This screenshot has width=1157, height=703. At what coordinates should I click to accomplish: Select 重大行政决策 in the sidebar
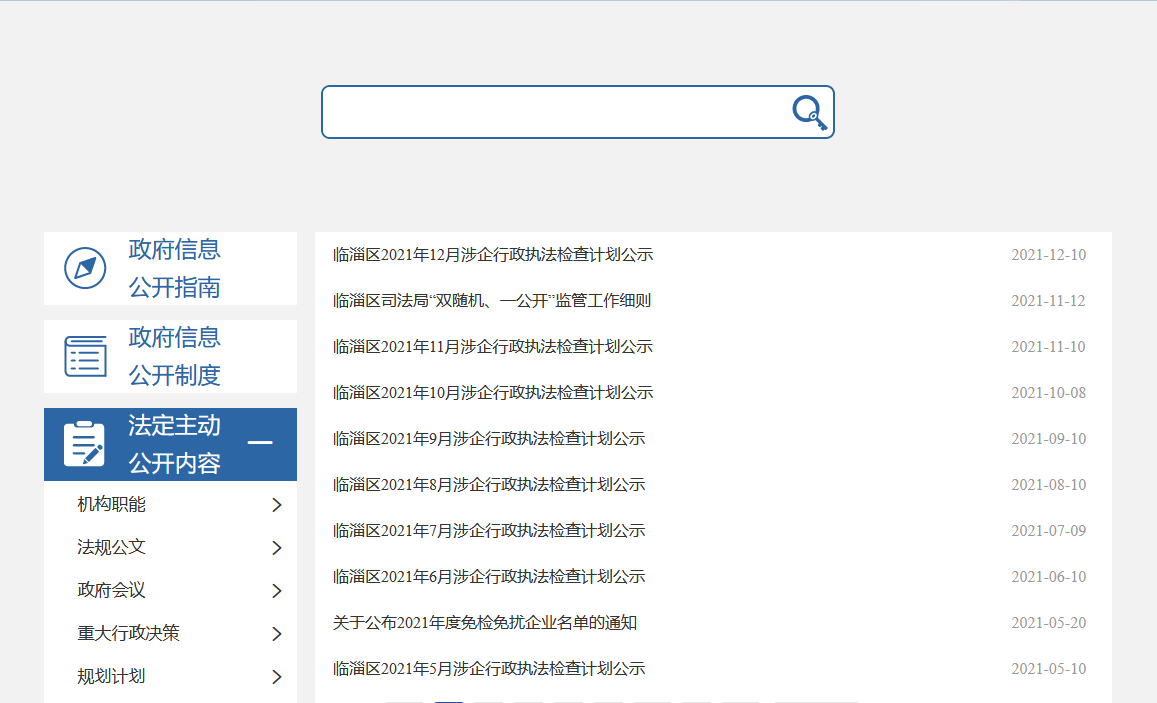[128, 634]
